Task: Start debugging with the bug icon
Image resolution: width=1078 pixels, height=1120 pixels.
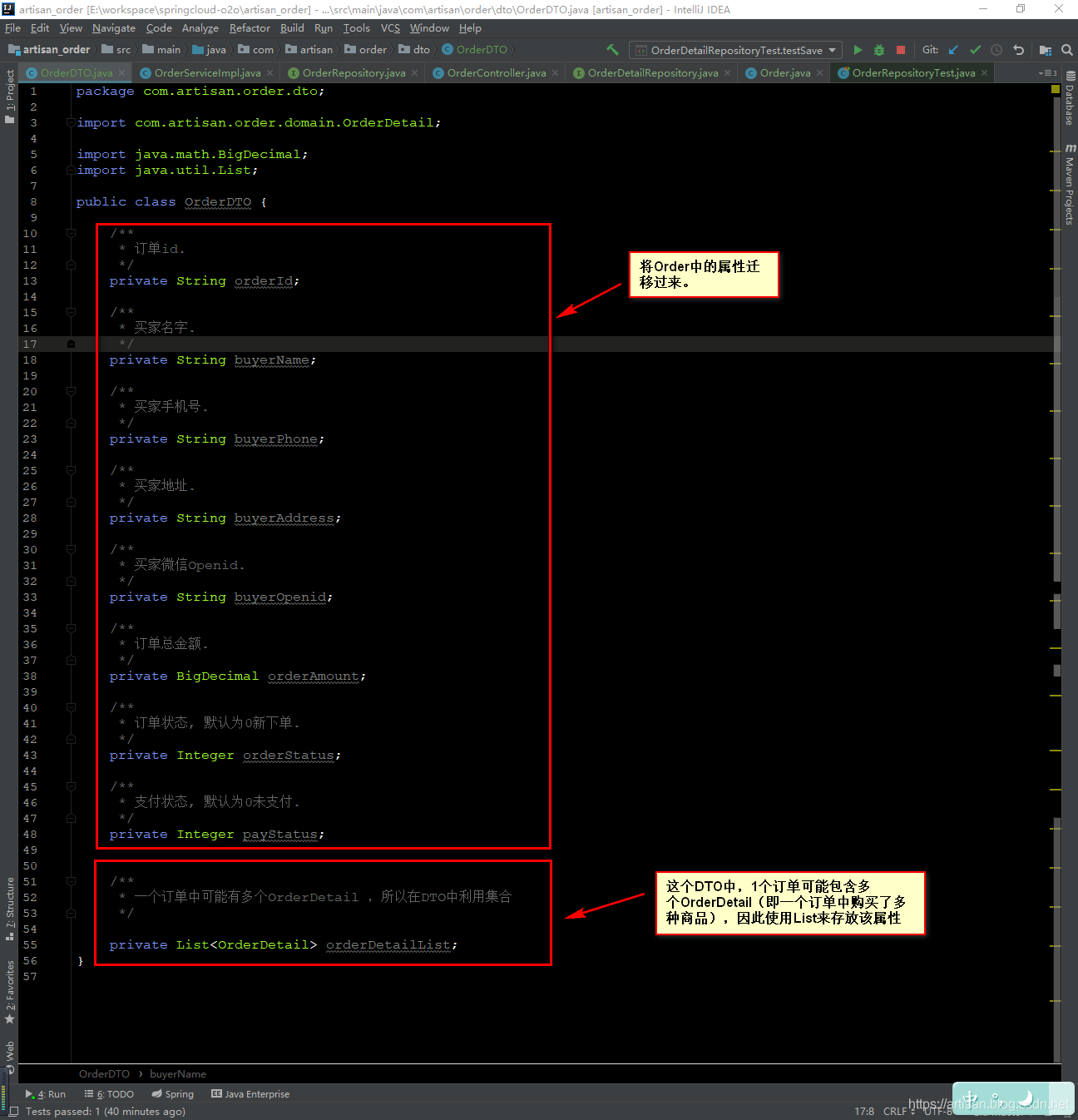Action: pos(879,50)
